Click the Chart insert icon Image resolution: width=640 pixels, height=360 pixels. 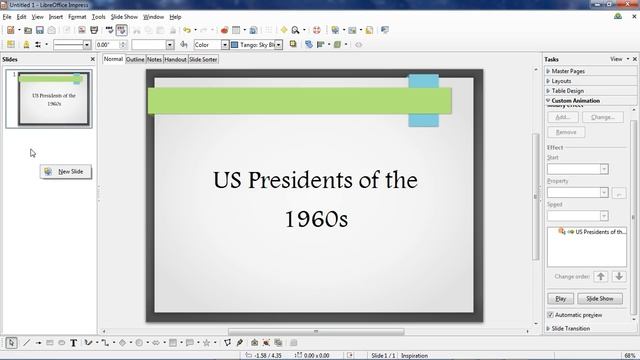(224, 30)
